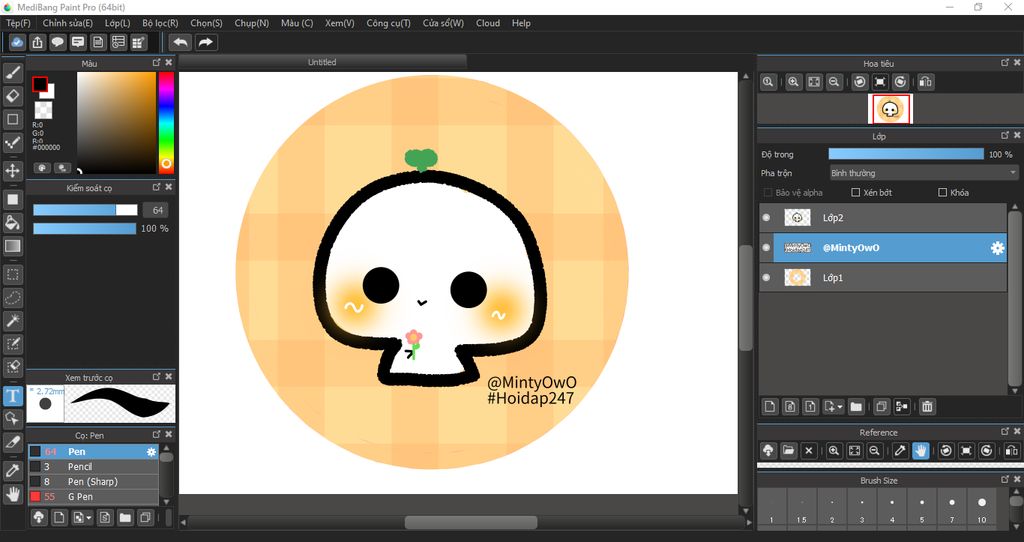The width and height of the screenshot is (1024, 542).
Task: Open the Tệp(F) menu
Action: point(18,23)
